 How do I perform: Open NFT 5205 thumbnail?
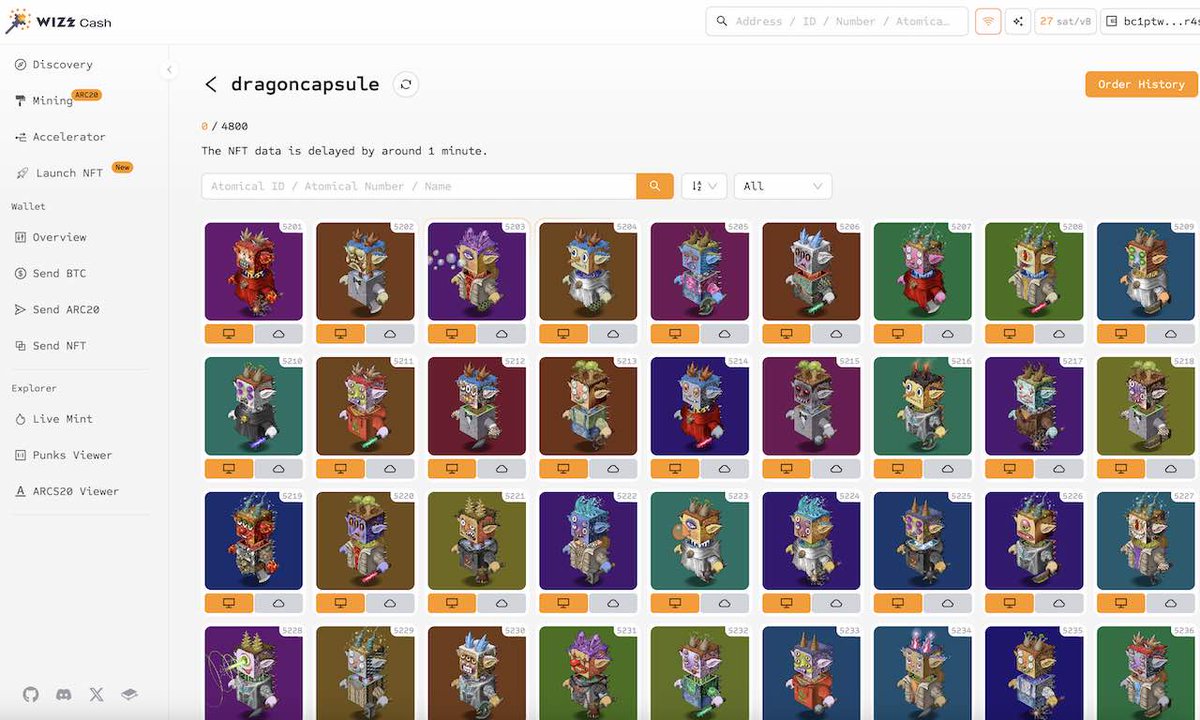[700, 271]
